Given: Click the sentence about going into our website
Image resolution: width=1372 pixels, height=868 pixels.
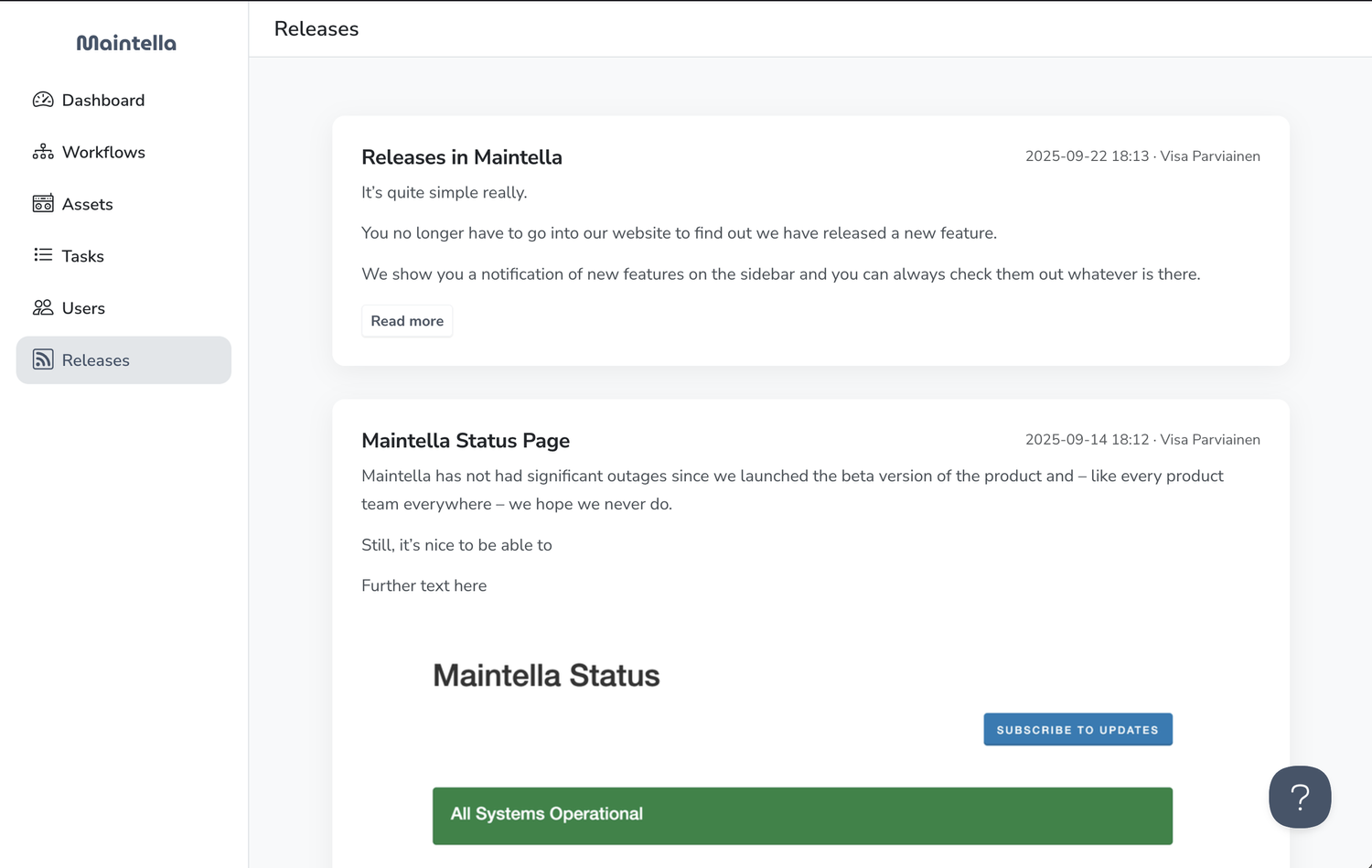Looking at the screenshot, I should point(679,233).
